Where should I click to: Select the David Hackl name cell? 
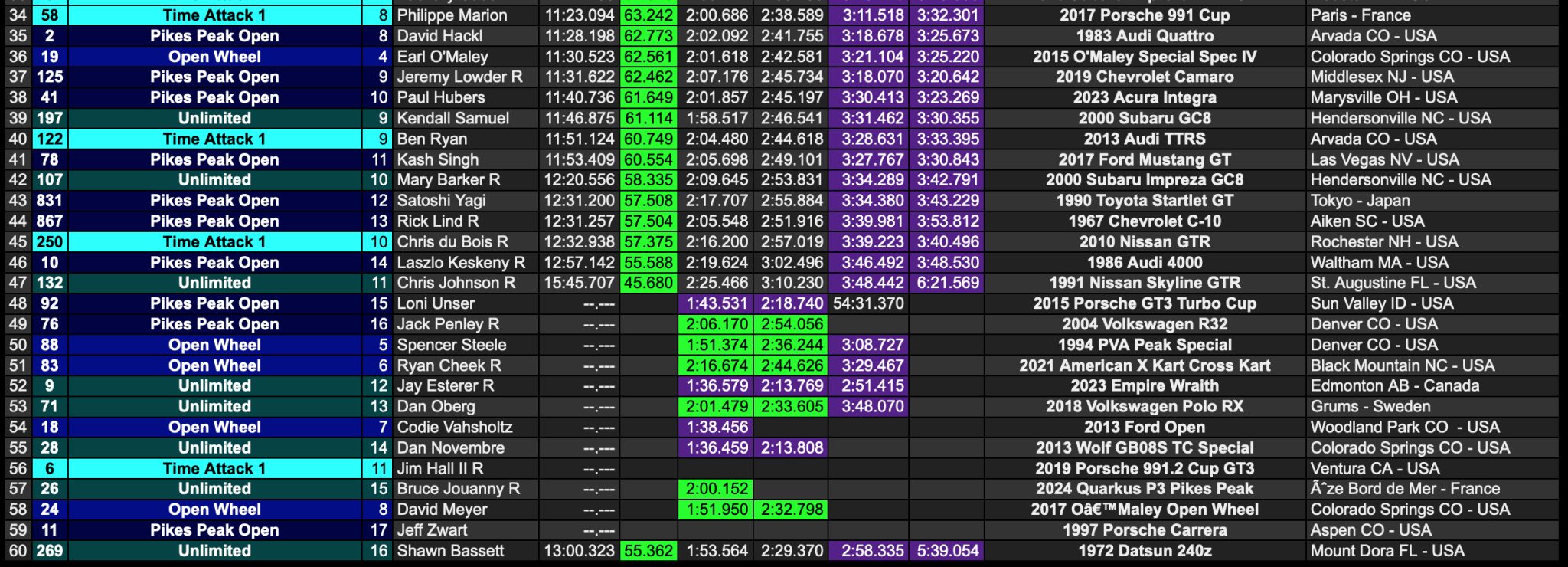(439, 36)
